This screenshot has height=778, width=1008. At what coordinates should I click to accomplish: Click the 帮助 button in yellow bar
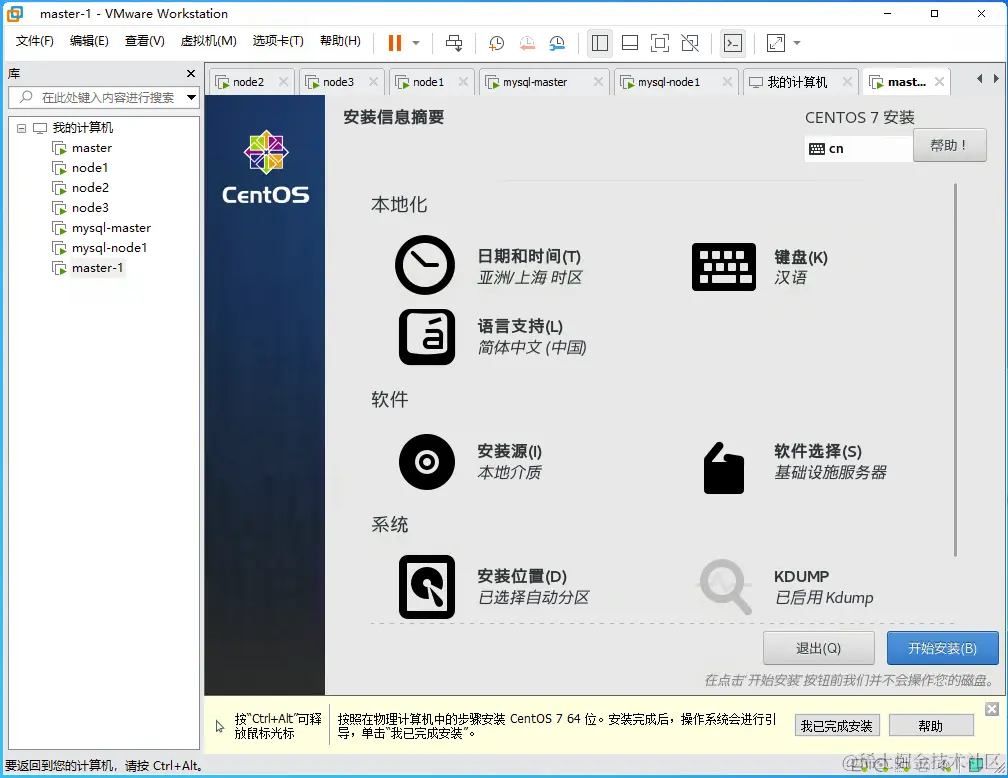click(x=931, y=726)
